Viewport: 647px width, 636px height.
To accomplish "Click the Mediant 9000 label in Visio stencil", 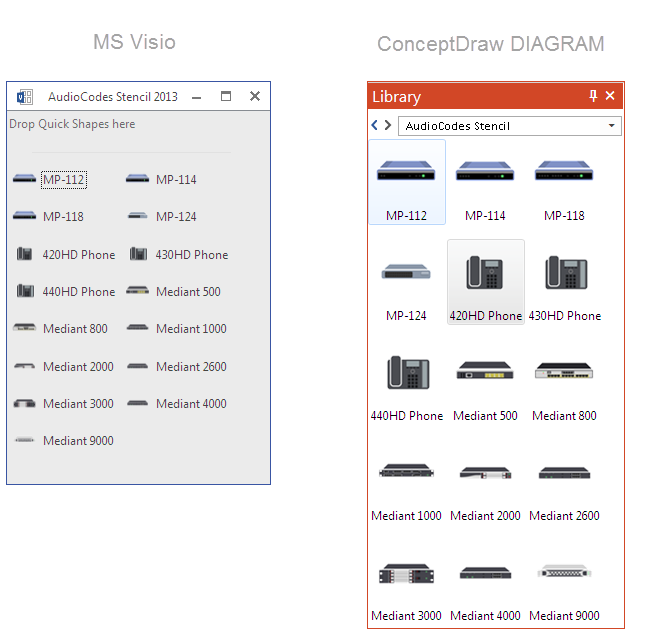I will [78, 440].
